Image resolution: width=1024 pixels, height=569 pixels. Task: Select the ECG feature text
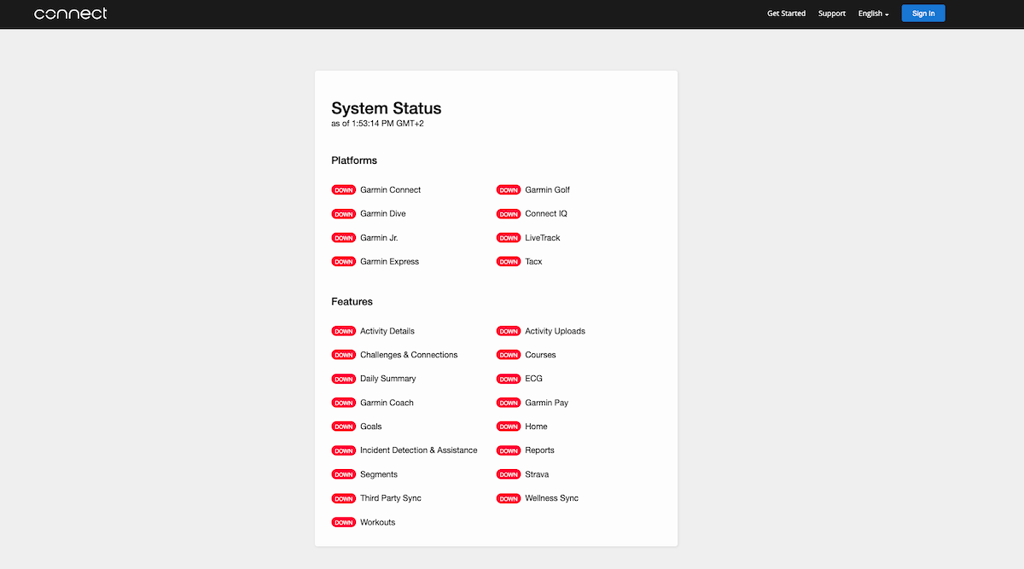534,379
